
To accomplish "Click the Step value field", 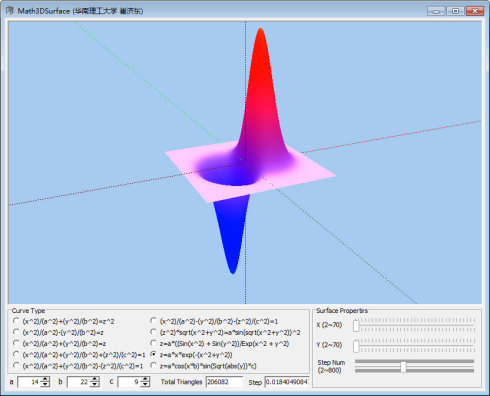I will 287,382.
